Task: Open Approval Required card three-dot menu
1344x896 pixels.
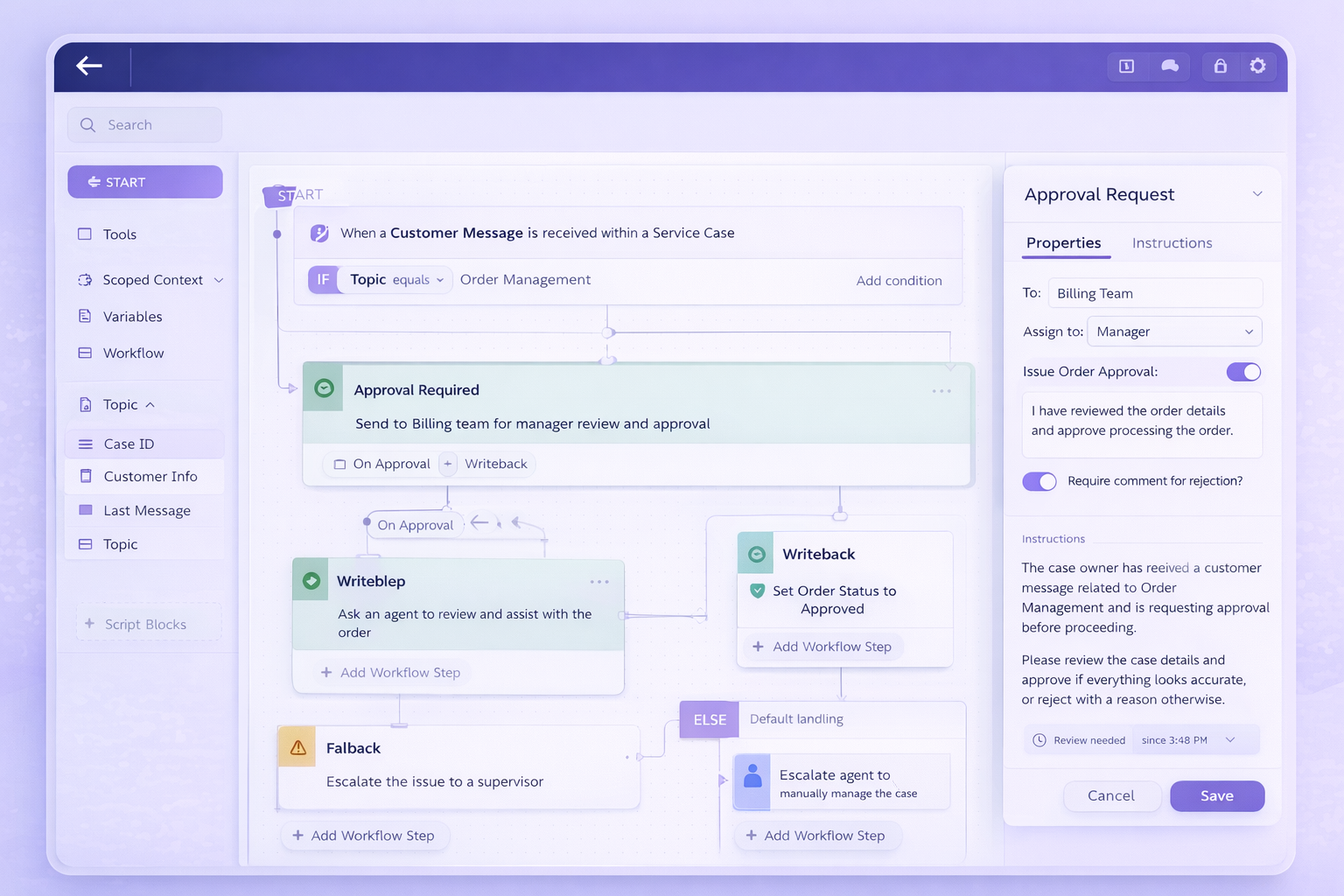Action: [x=941, y=391]
